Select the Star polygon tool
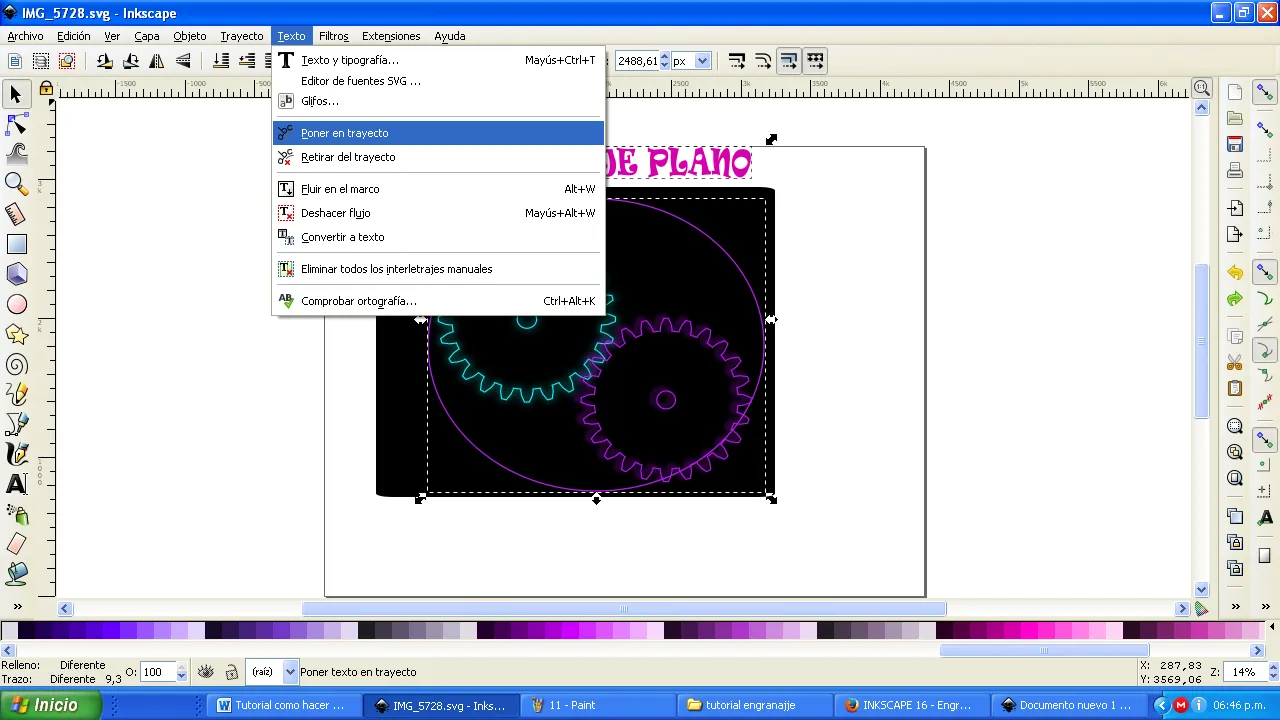Screen dimensions: 1280x720 16,334
